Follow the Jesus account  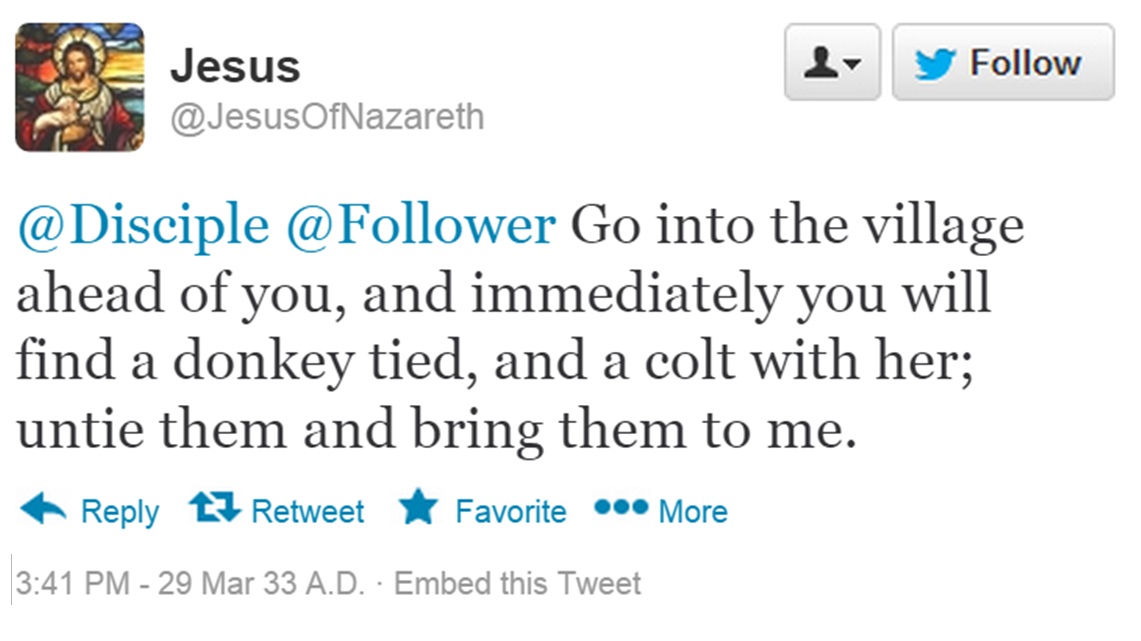tap(1003, 62)
